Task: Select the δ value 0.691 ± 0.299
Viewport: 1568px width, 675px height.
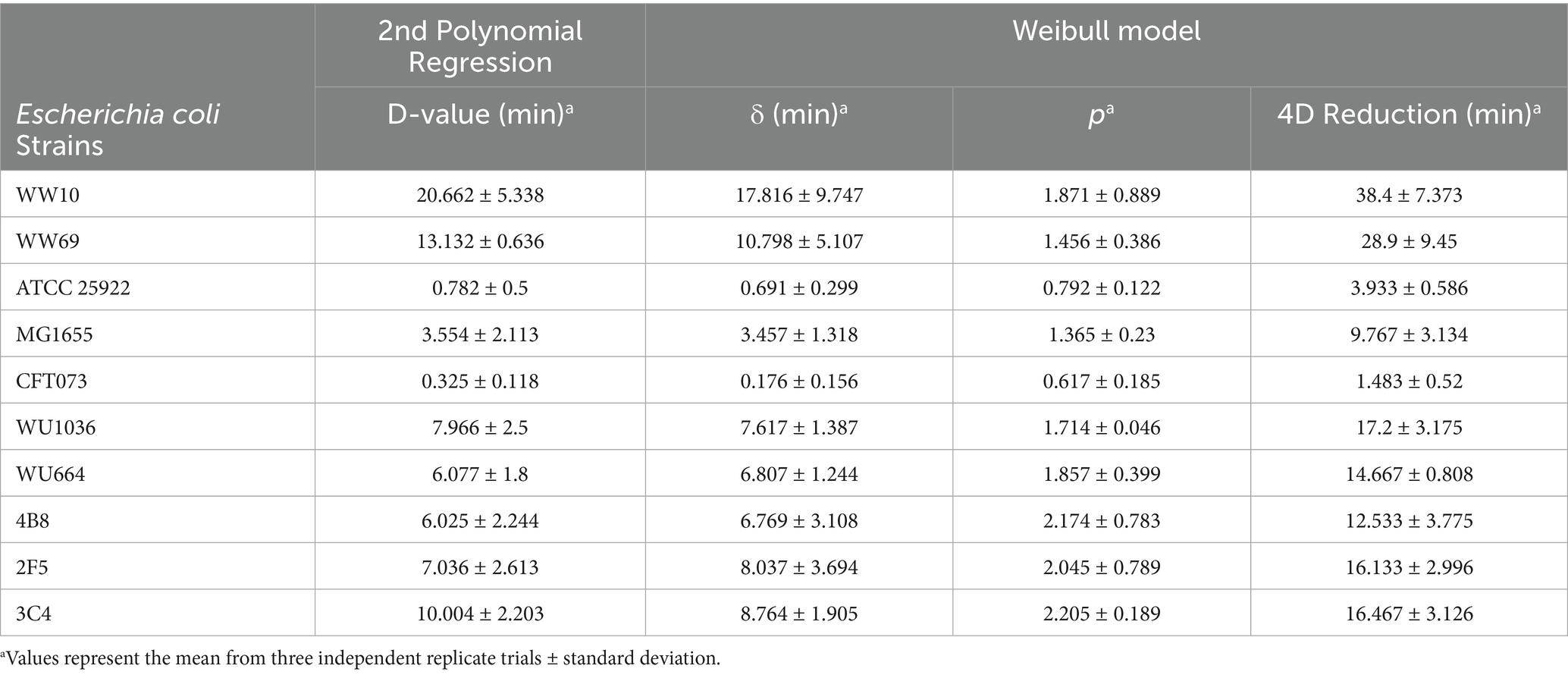Action: [x=799, y=288]
